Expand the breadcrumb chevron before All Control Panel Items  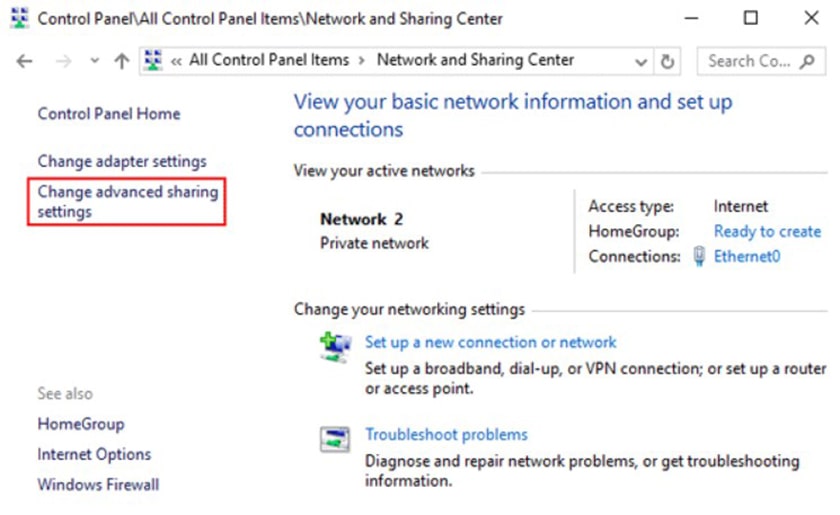[176, 61]
